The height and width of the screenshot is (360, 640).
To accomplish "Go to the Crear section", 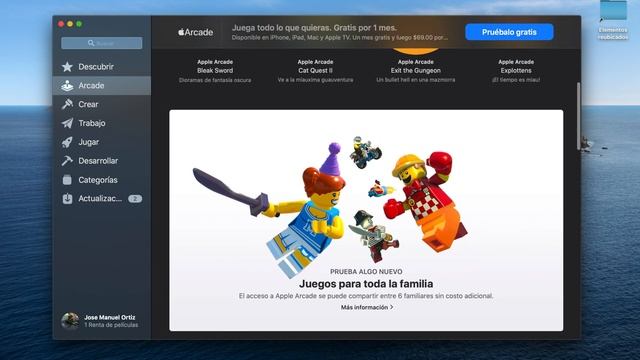I will pyautogui.click(x=102, y=104).
